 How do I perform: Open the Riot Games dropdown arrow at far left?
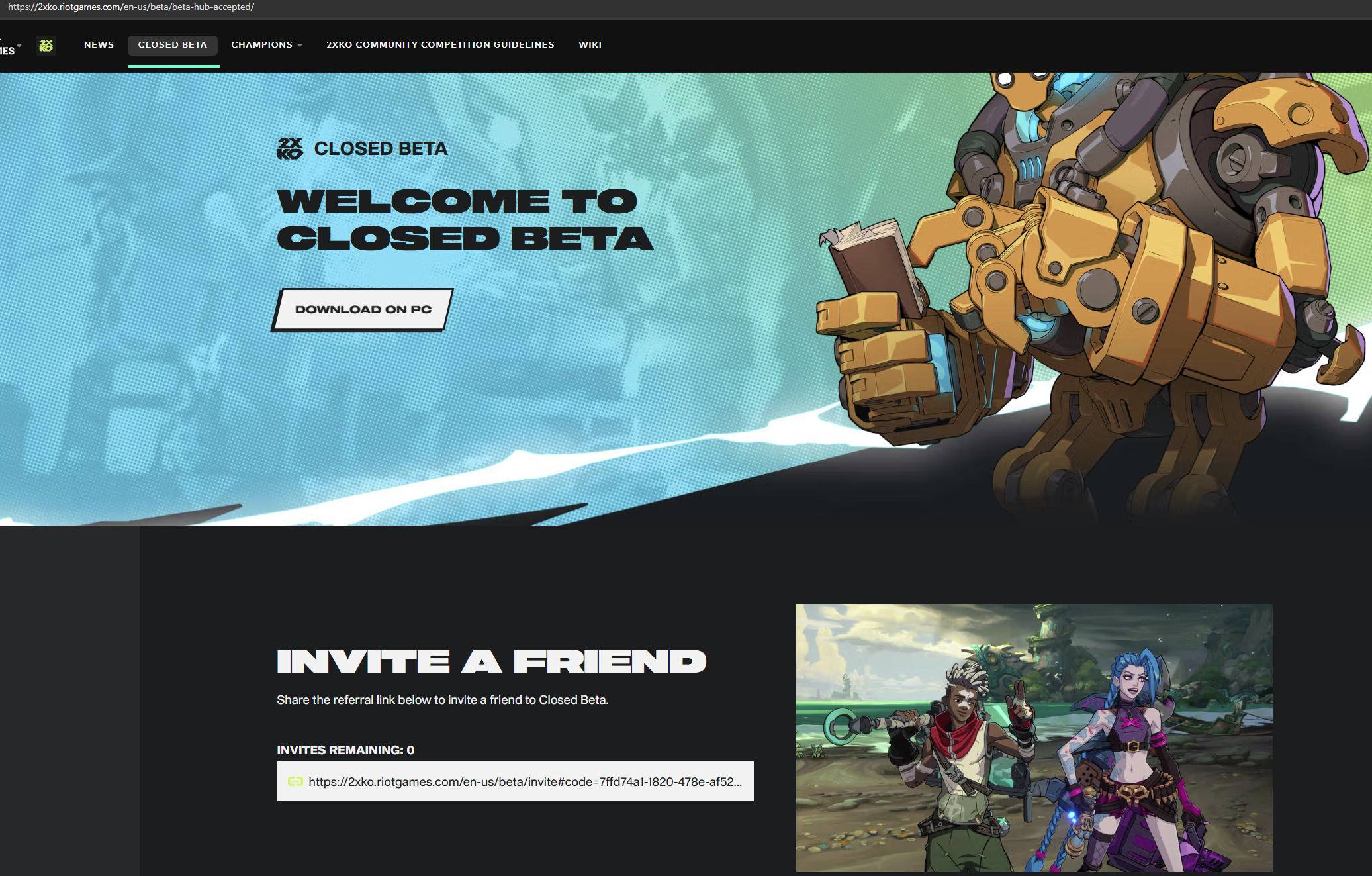click(19, 46)
